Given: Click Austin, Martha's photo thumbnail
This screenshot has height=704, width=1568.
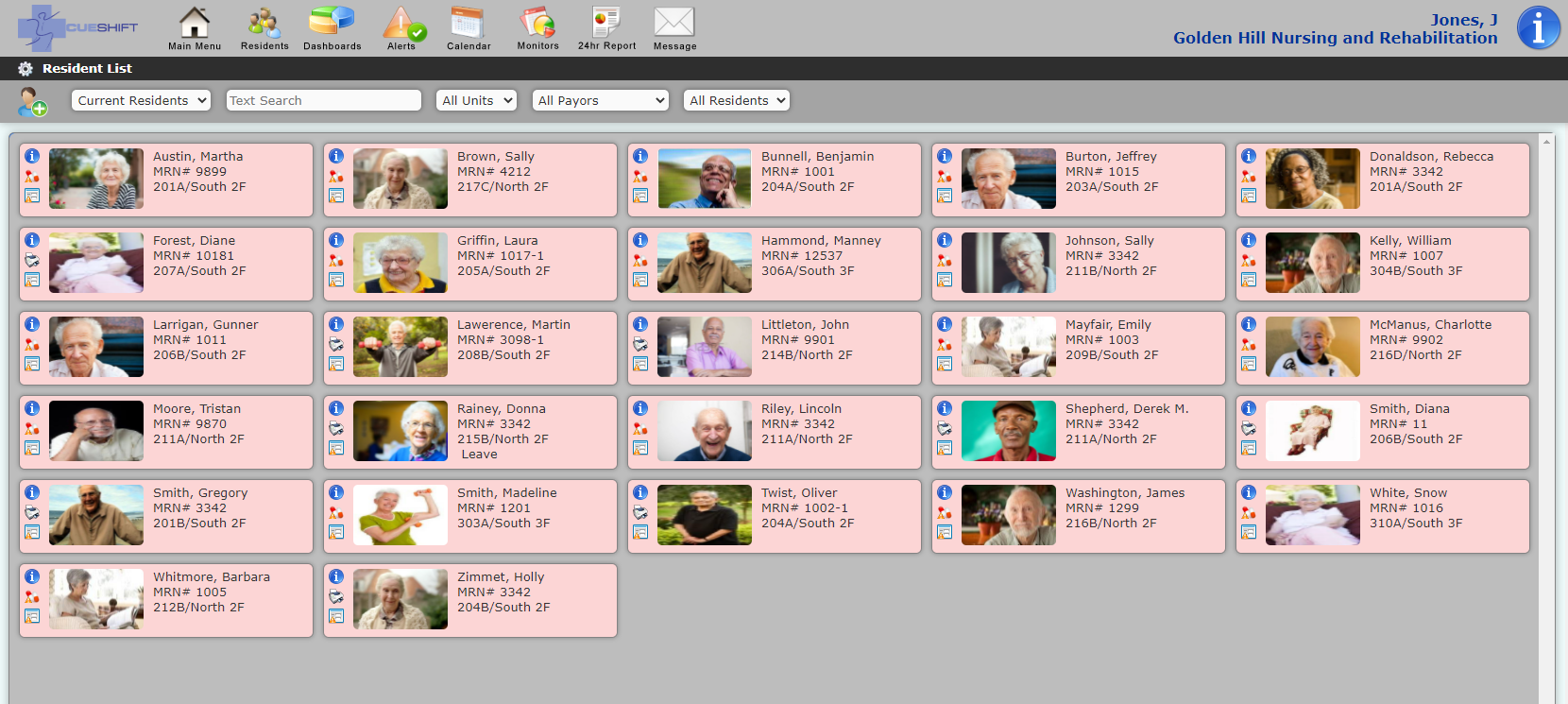Looking at the screenshot, I should pyautogui.click(x=96, y=179).
